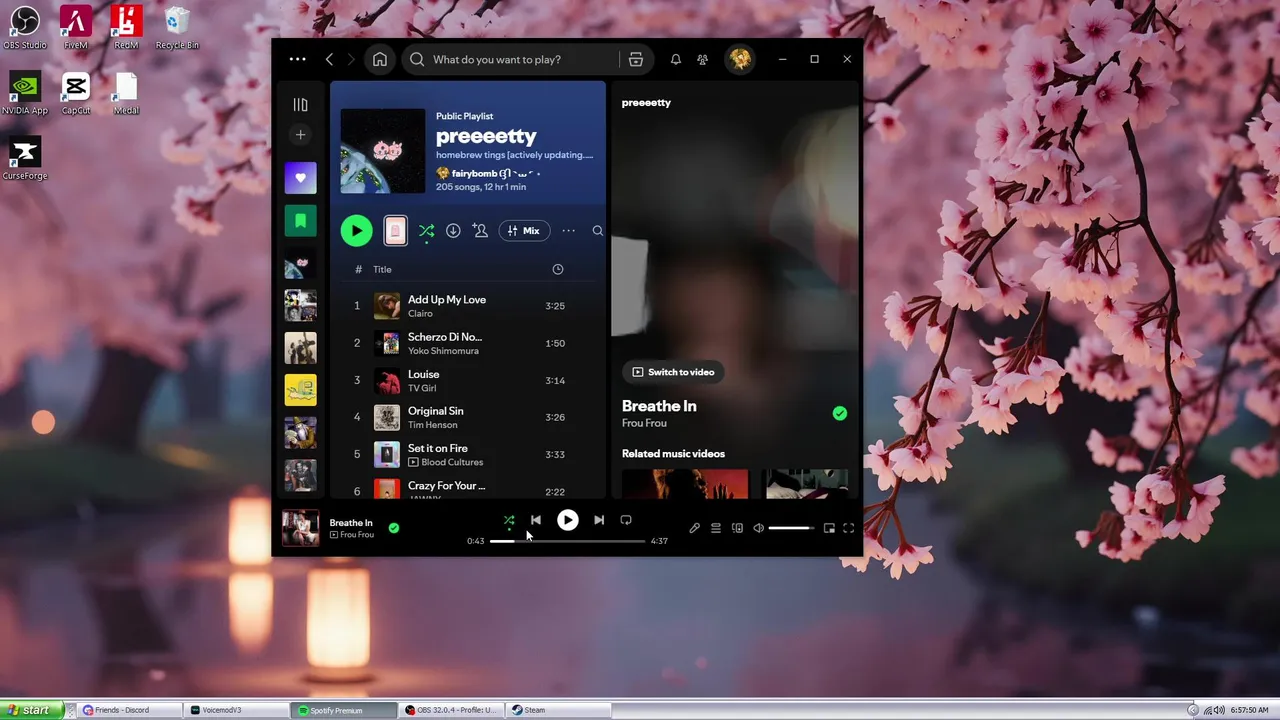Viewport: 1280px width, 720px height.
Task: Play the preeeetty playlist with green button
Action: [x=356, y=231]
